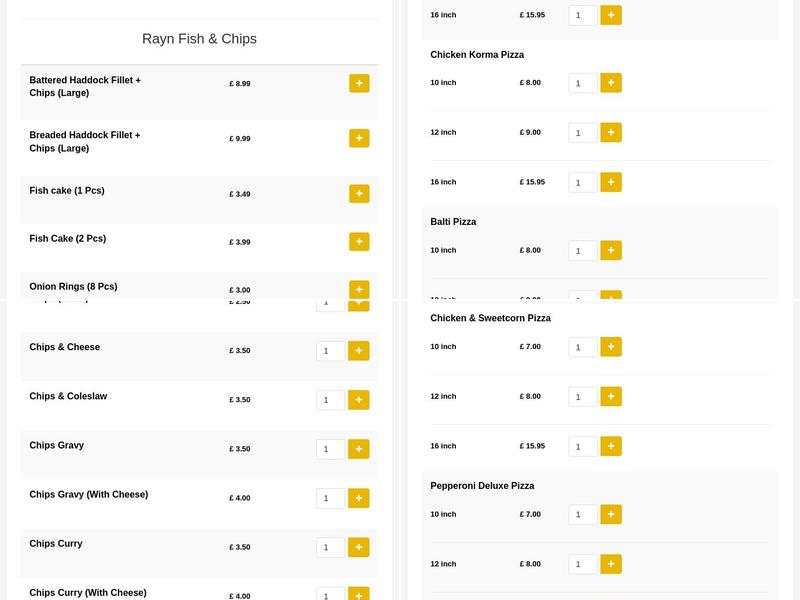Add Breaded Haddock Fillet + Chips to cart
This screenshot has height=600, width=800.
[359, 139]
